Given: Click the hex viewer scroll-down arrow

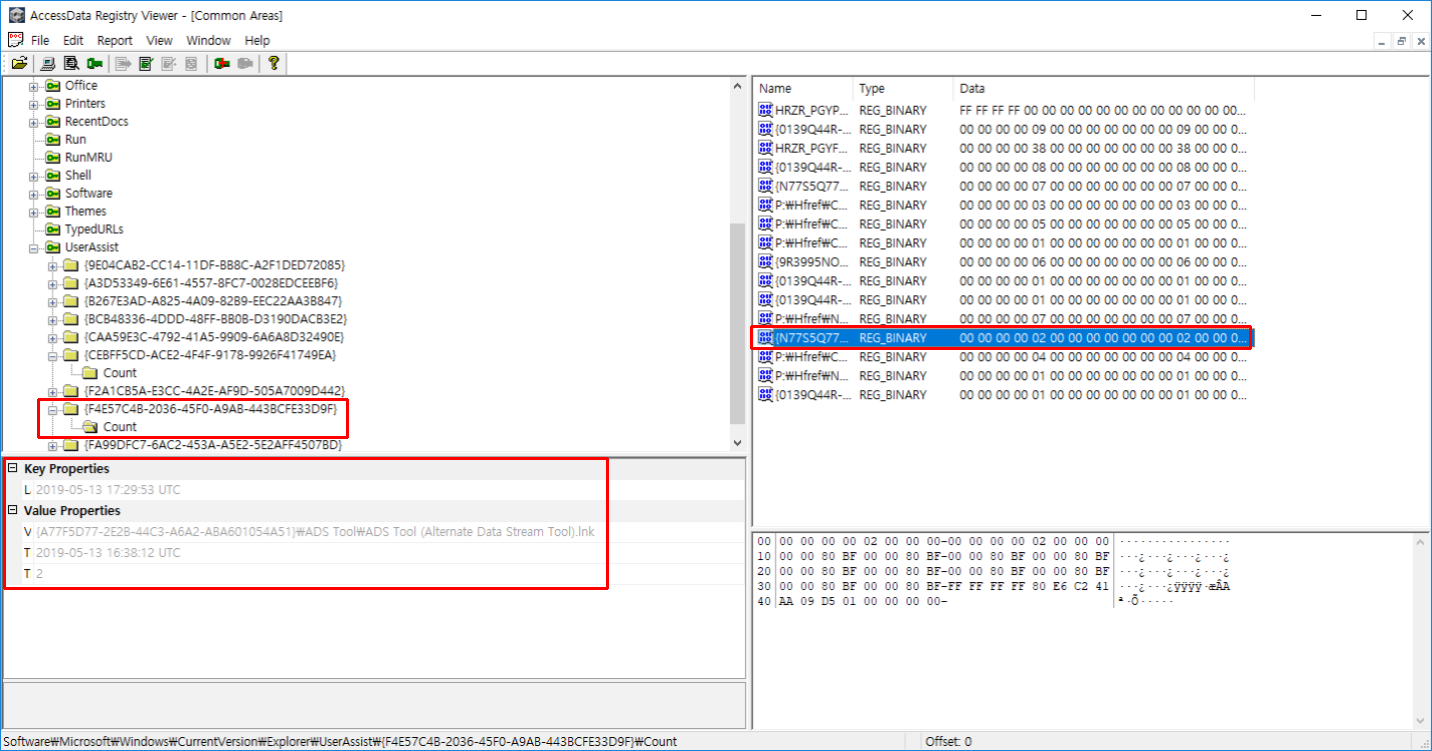Looking at the screenshot, I should click(1420, 719).
